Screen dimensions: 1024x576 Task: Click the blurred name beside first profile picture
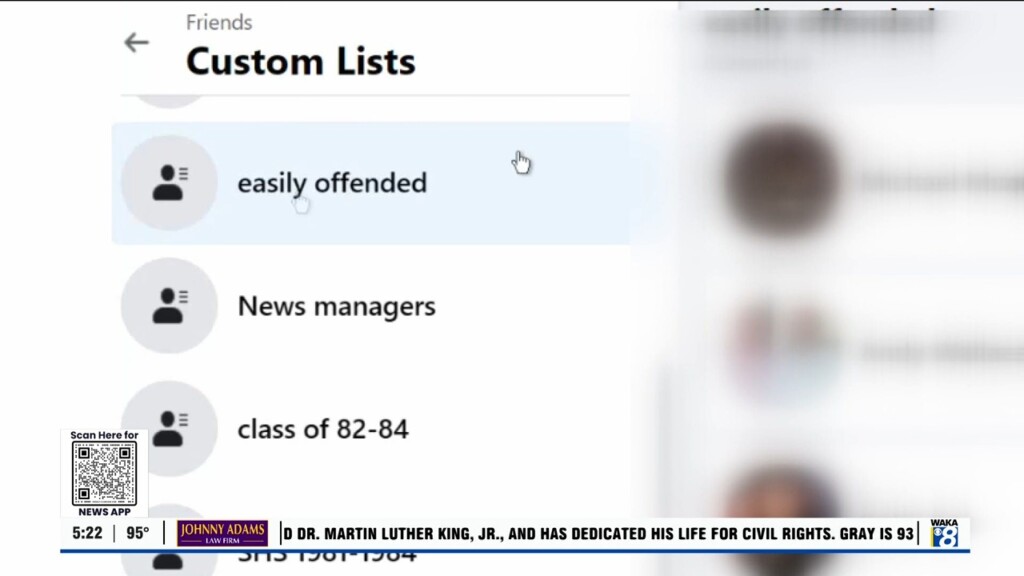click(935, 182)
